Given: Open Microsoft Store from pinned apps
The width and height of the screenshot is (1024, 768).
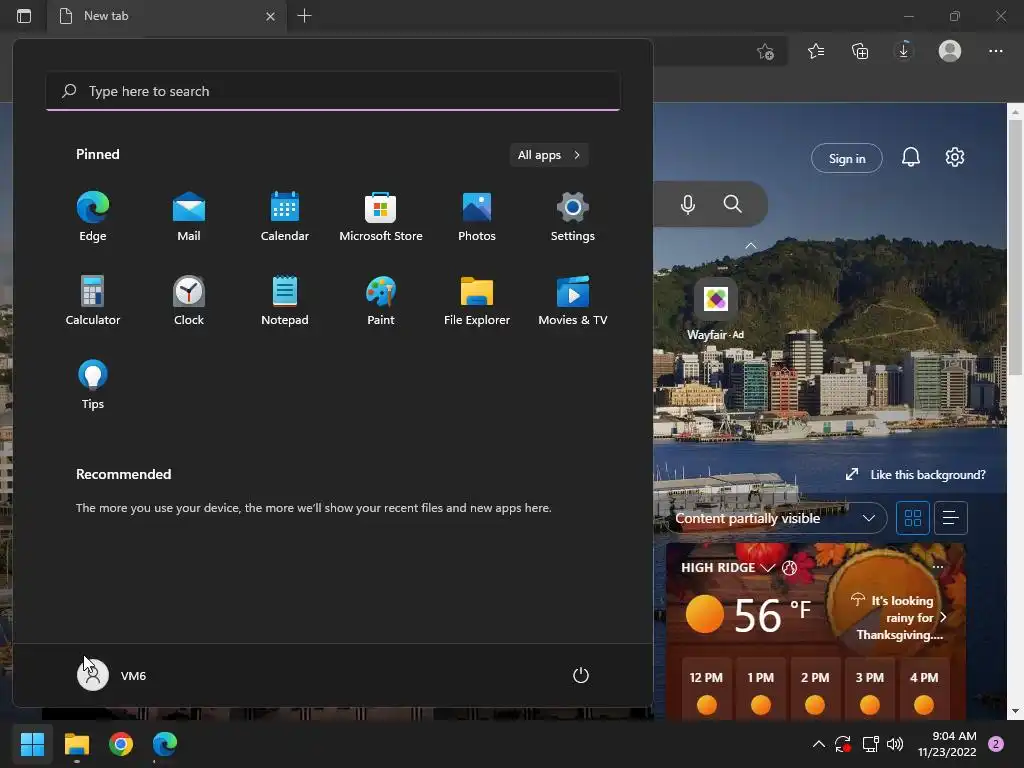Looking at the screenshot, I should click(381, 217).
